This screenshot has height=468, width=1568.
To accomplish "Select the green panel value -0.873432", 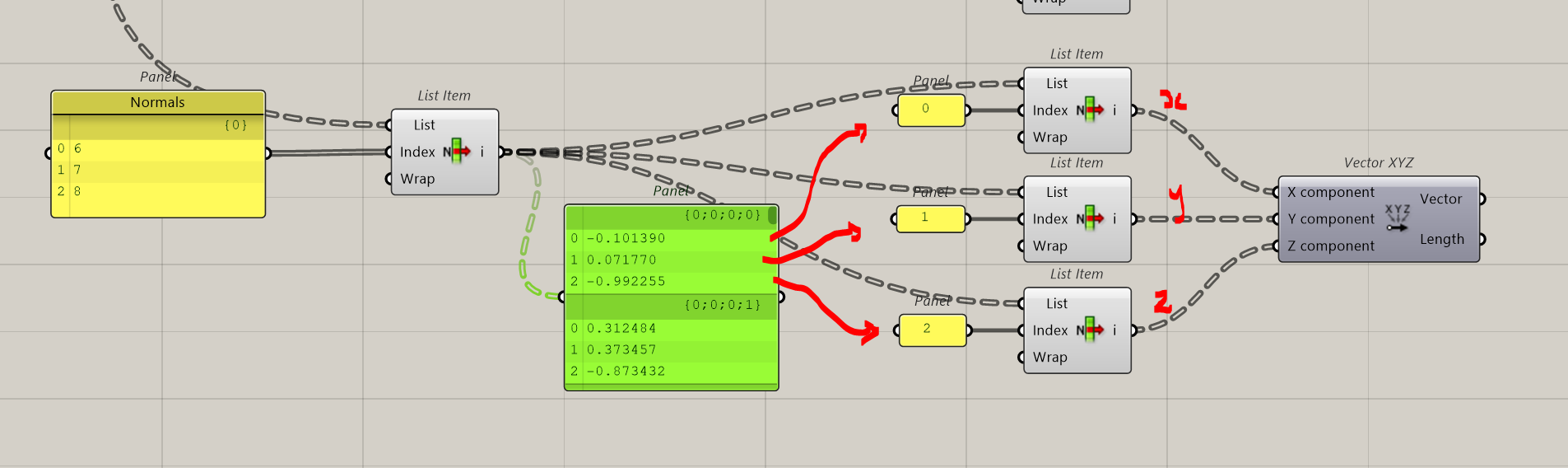I will click(x=626, y=371).
